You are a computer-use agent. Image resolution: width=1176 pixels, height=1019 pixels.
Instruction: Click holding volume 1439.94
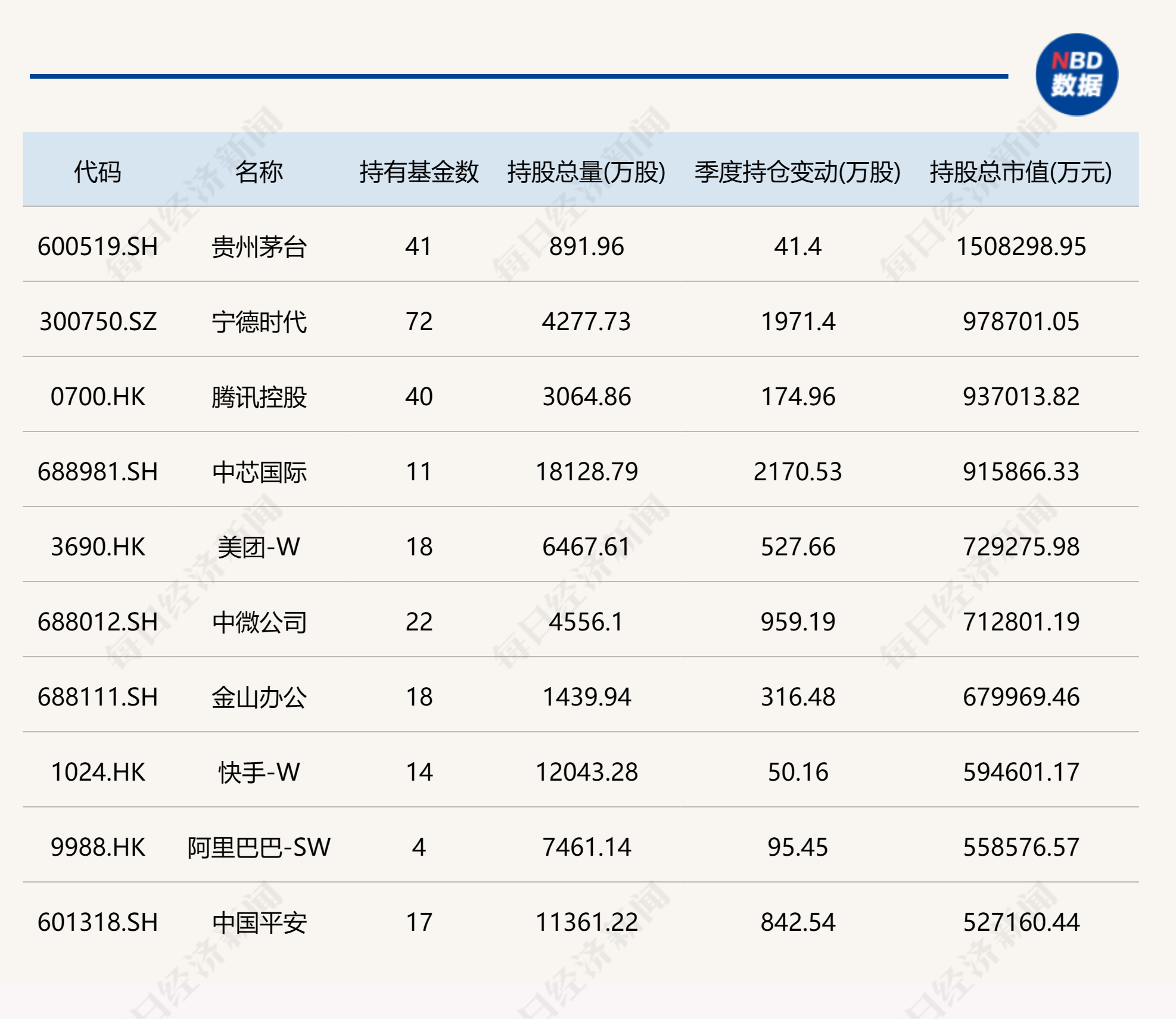[586, 697]
